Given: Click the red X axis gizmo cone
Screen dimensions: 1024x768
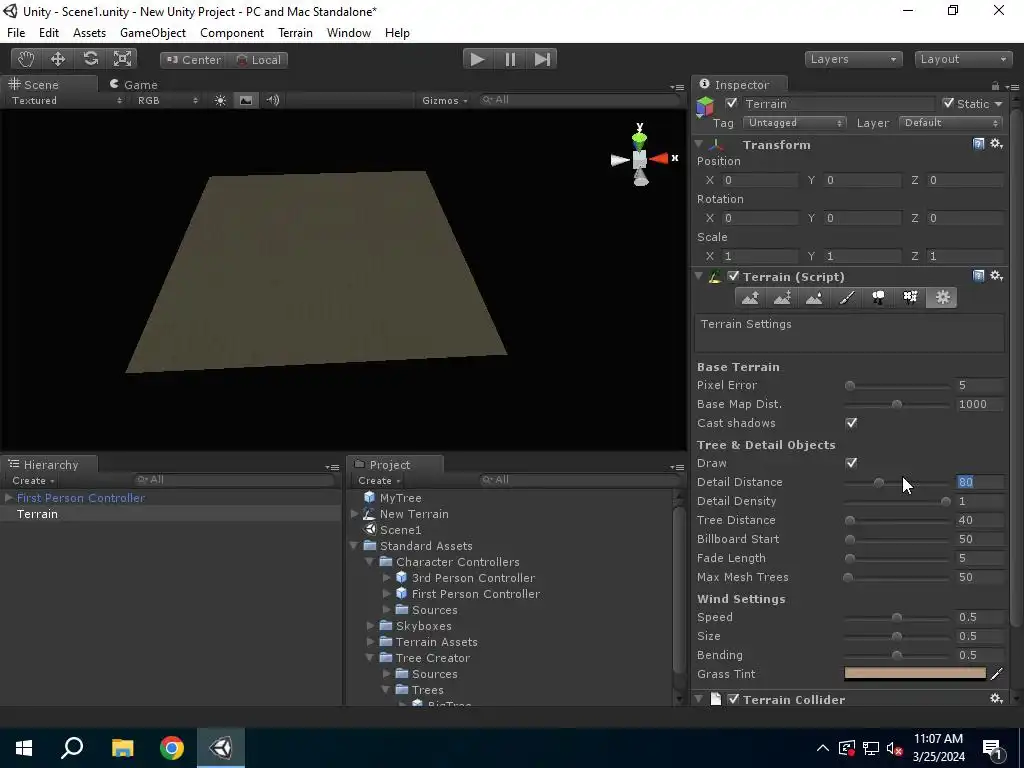Looking at the screenshot, I should [660, 159].
